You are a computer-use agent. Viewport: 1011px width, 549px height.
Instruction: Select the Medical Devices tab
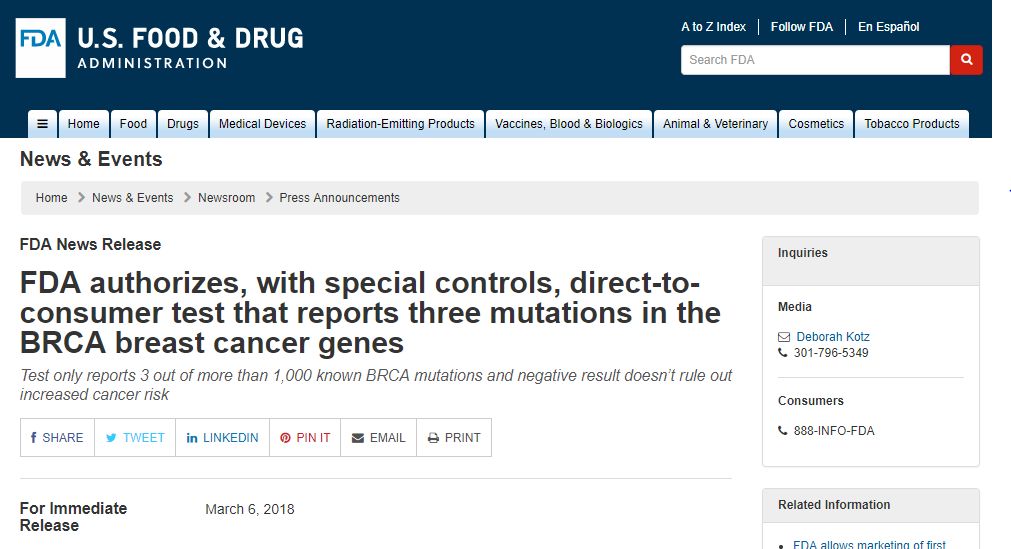click(262, 124)
